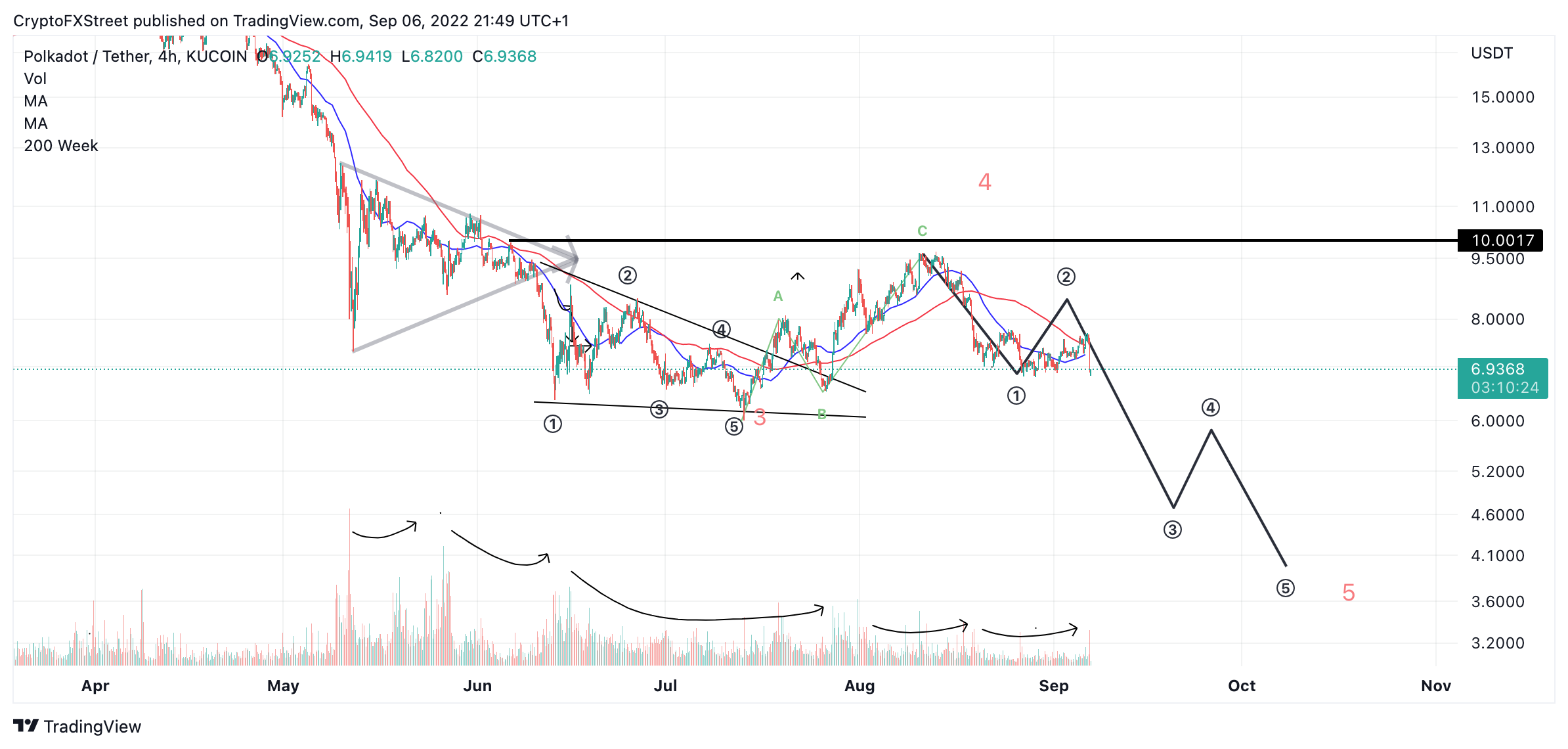Click the May label on time axis
Screen dimensions: 1568x749
284,686
